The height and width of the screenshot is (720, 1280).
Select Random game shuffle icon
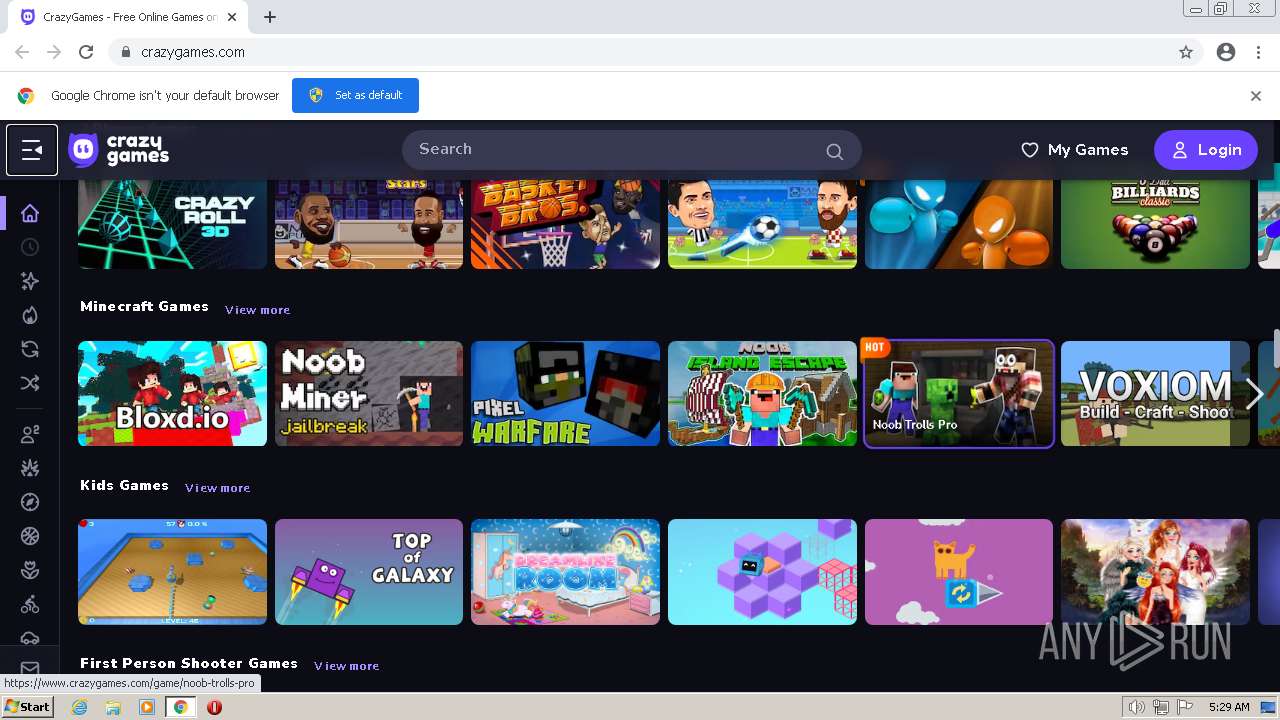30,383
